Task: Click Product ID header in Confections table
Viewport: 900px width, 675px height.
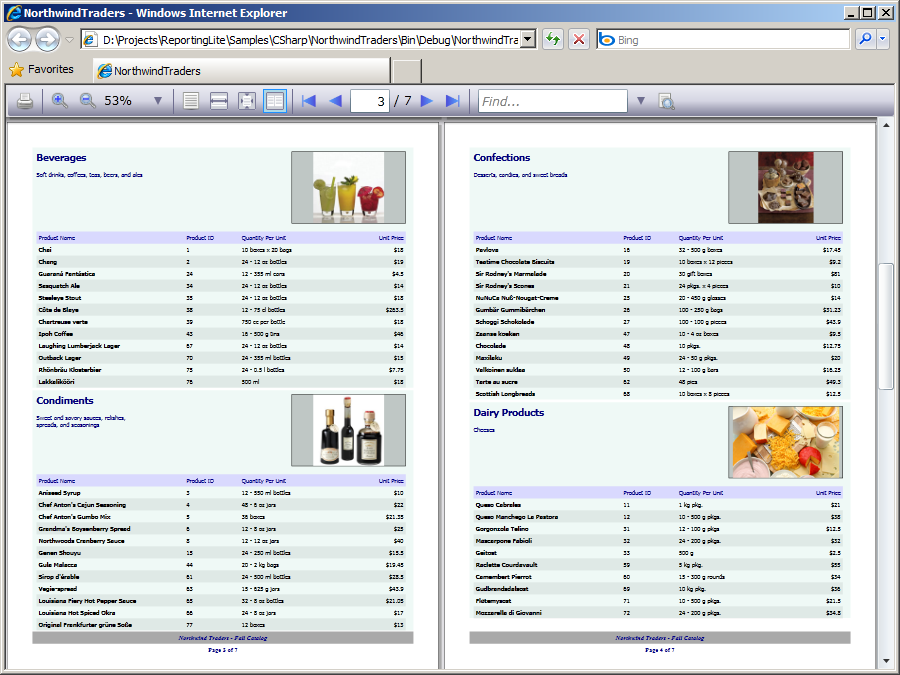Action: [x=637, y=238]
